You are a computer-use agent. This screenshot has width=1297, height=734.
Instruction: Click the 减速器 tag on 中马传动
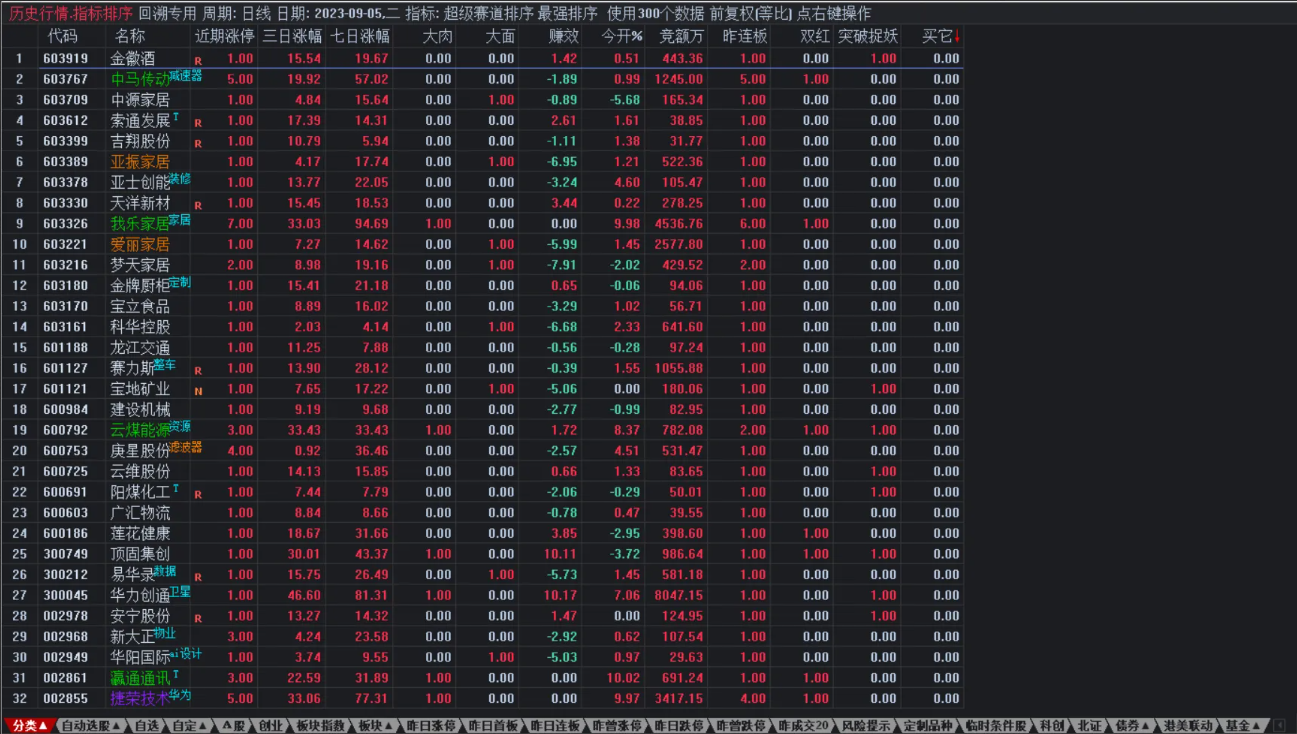click(186, 75)
